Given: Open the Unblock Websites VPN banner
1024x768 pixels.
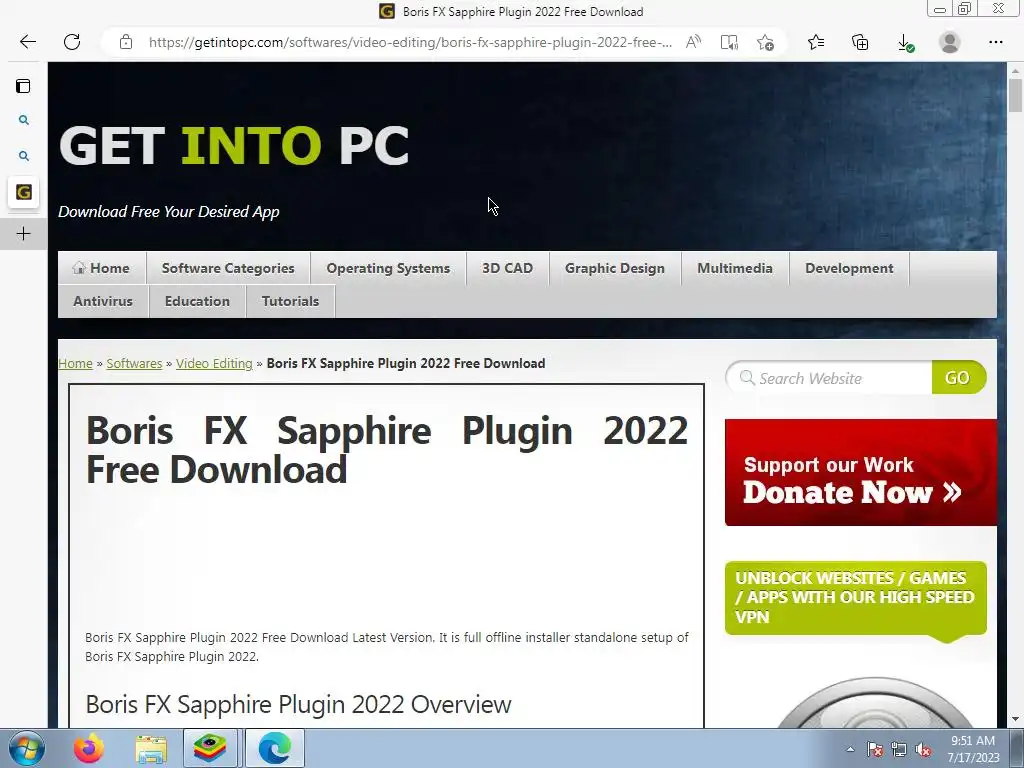Looking at the screenshot, I should (856, 598).
